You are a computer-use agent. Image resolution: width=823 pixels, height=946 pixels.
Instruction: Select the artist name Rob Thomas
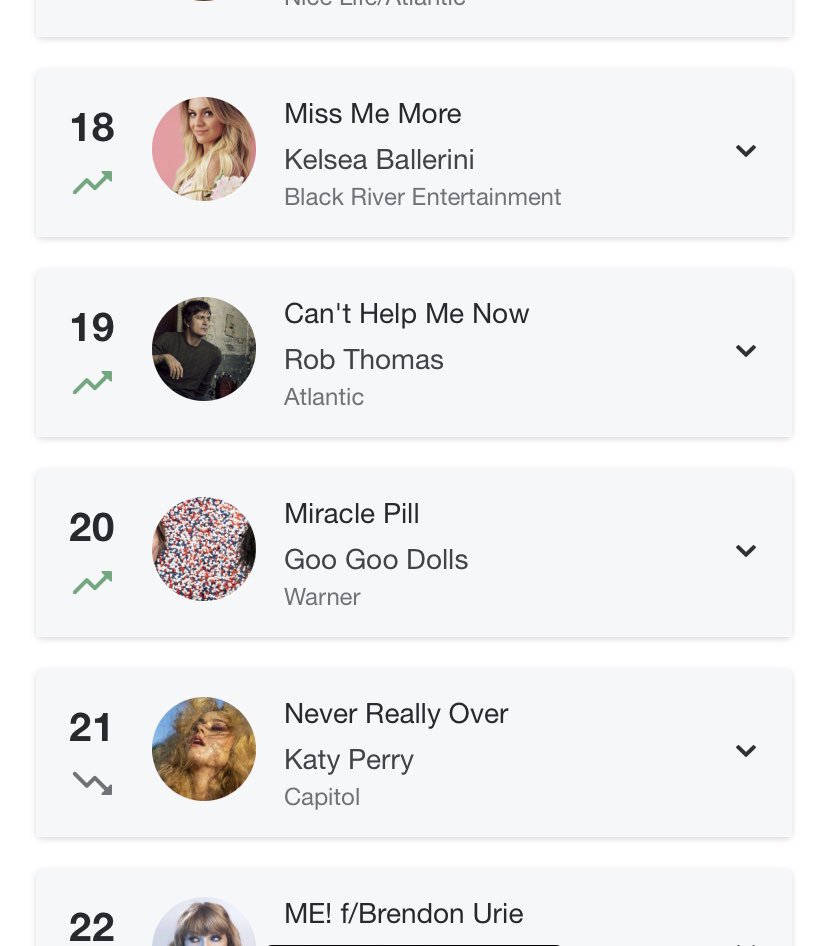364,360
